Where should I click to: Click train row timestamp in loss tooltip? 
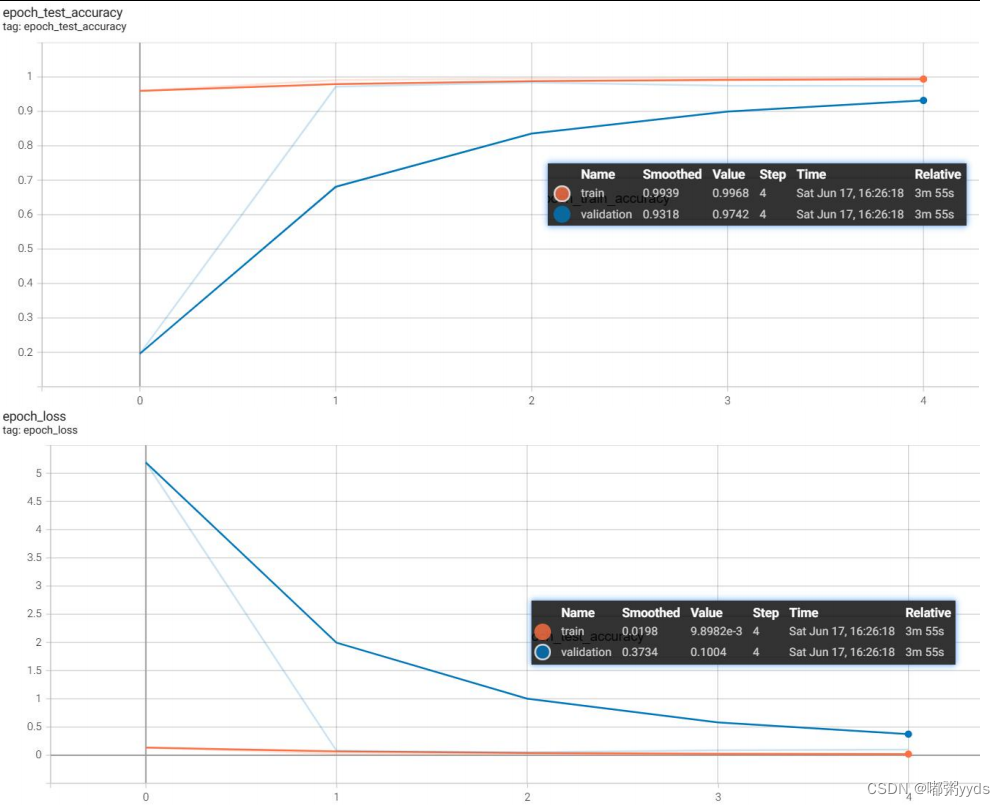point(842,631)
